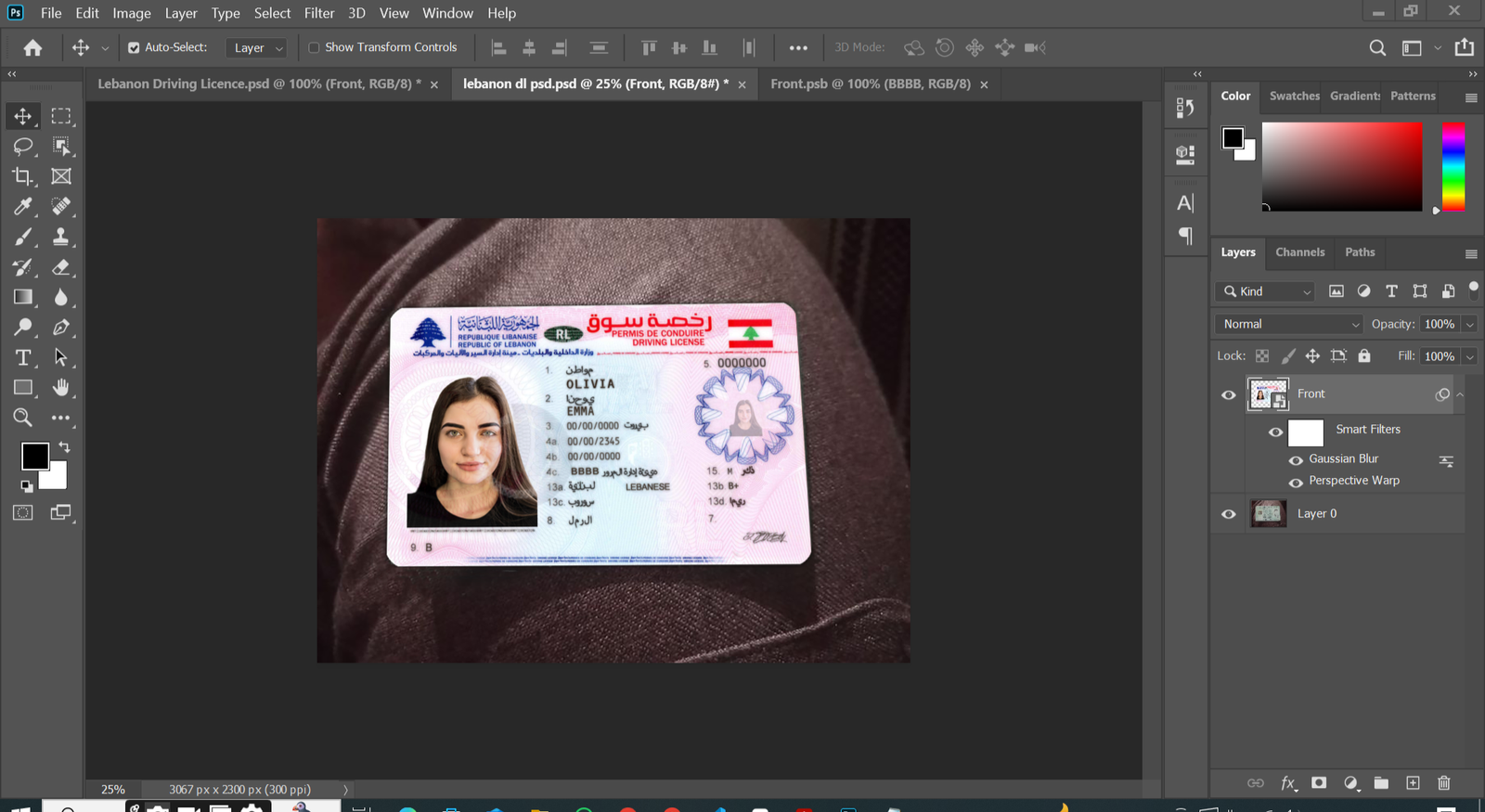Hide Layer 0 visibility eye
Viewport: 1485px width, 812px height.
pos(1229,514)
